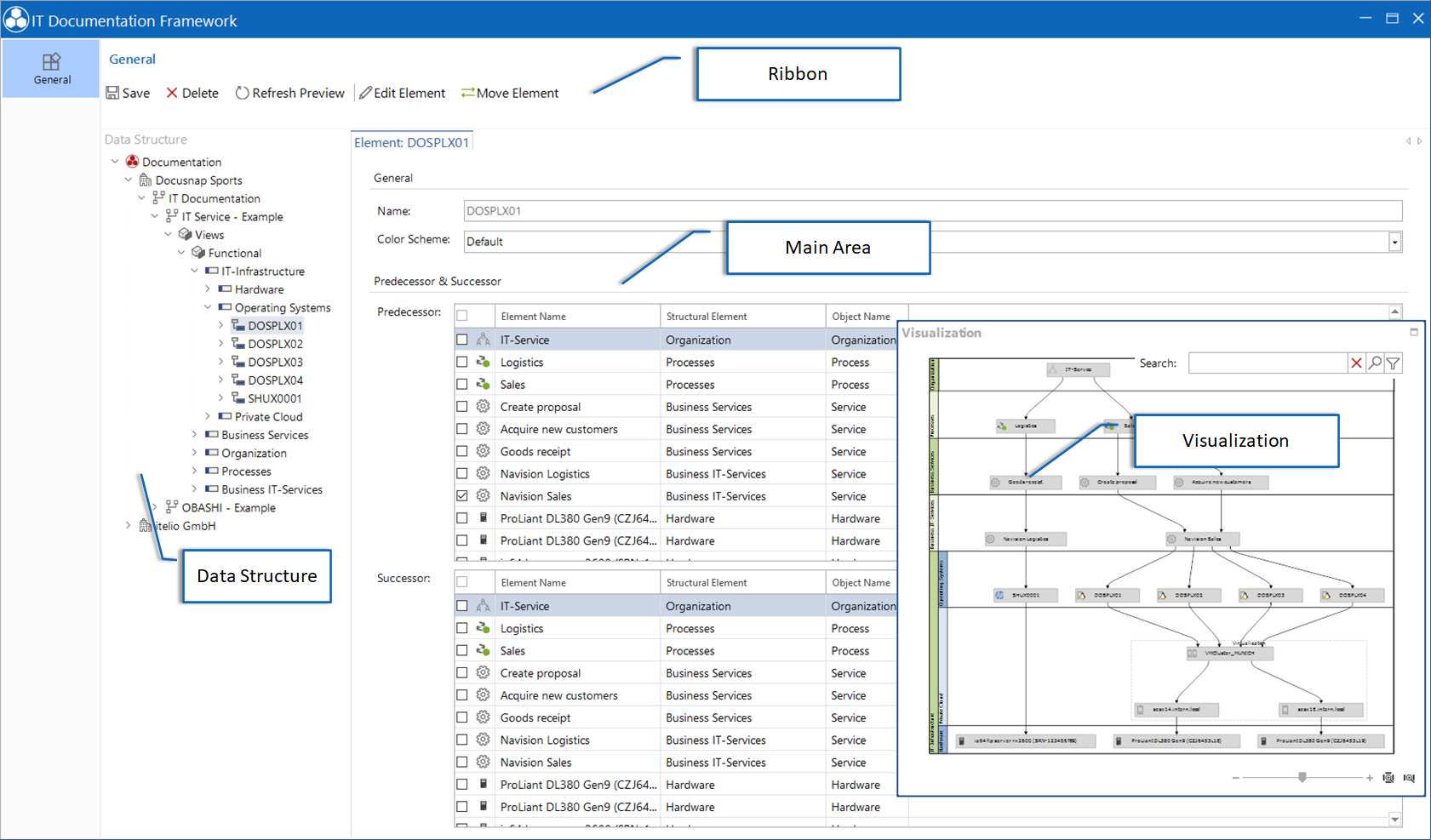Click the Move Element arrows icon
This screenshot has height=840, width=1431.
click(x=467, y=93)
